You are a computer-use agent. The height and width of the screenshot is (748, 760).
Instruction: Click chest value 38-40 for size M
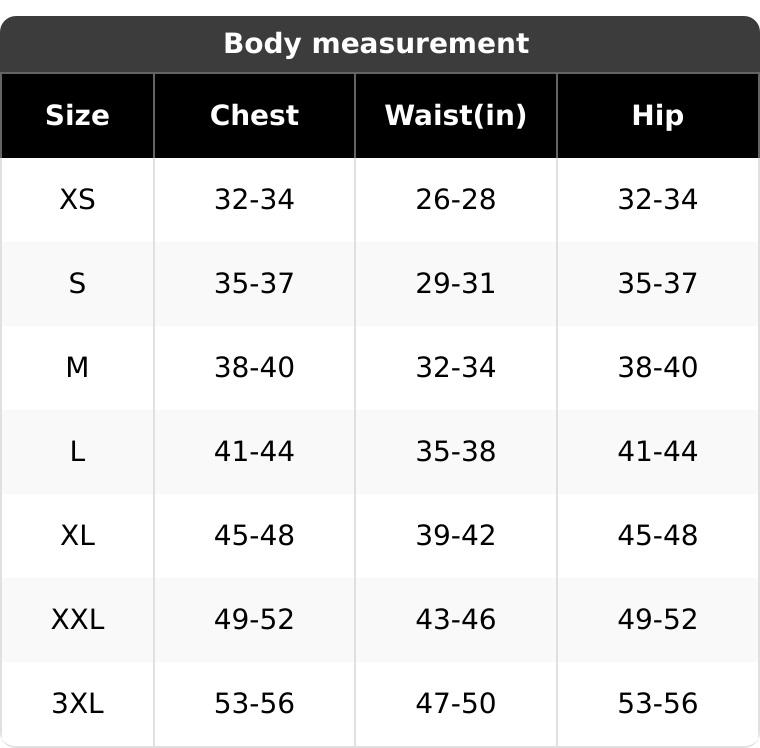click(254, 368)
